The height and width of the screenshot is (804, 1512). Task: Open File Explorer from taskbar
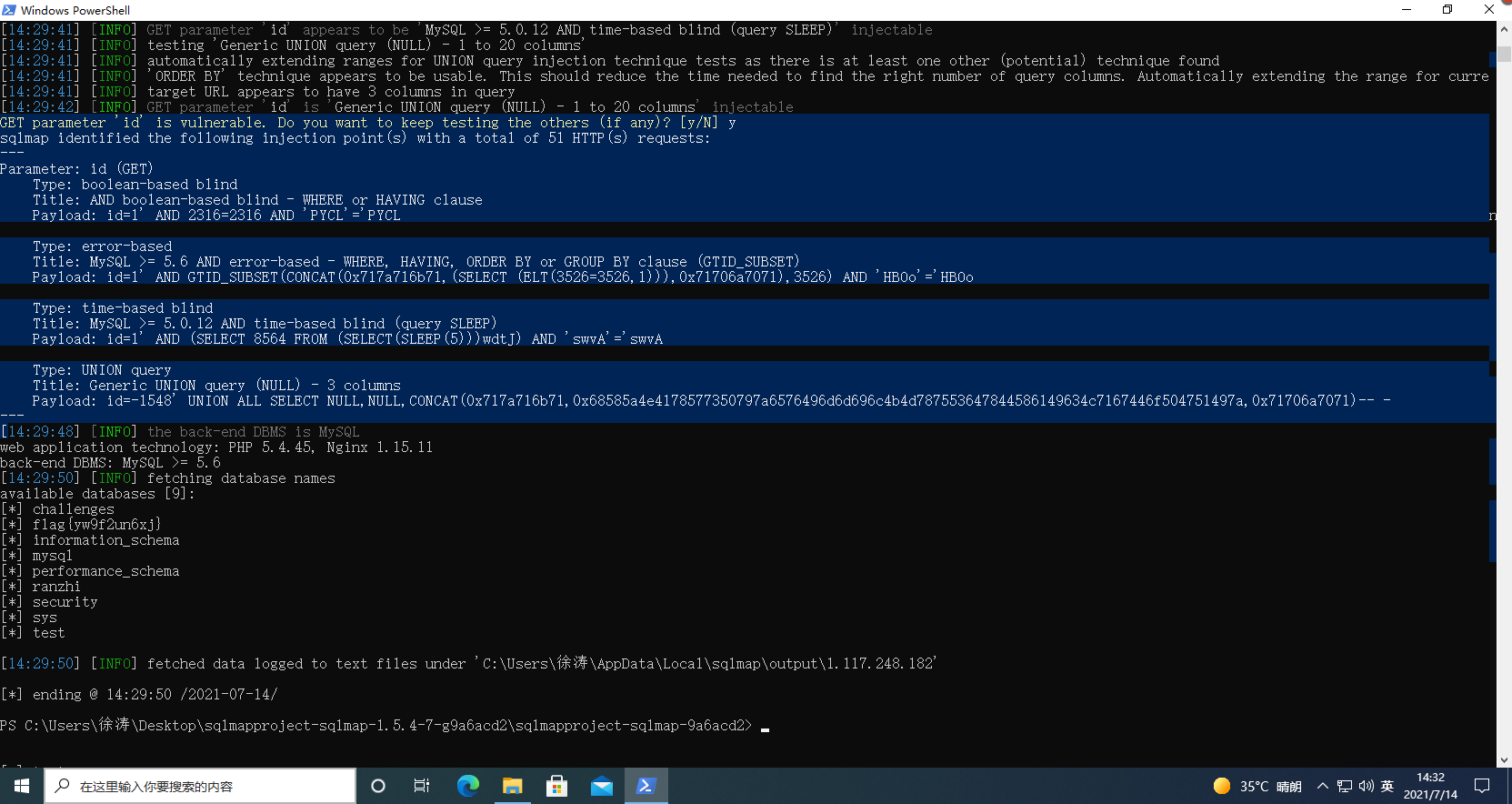[512, 786]
